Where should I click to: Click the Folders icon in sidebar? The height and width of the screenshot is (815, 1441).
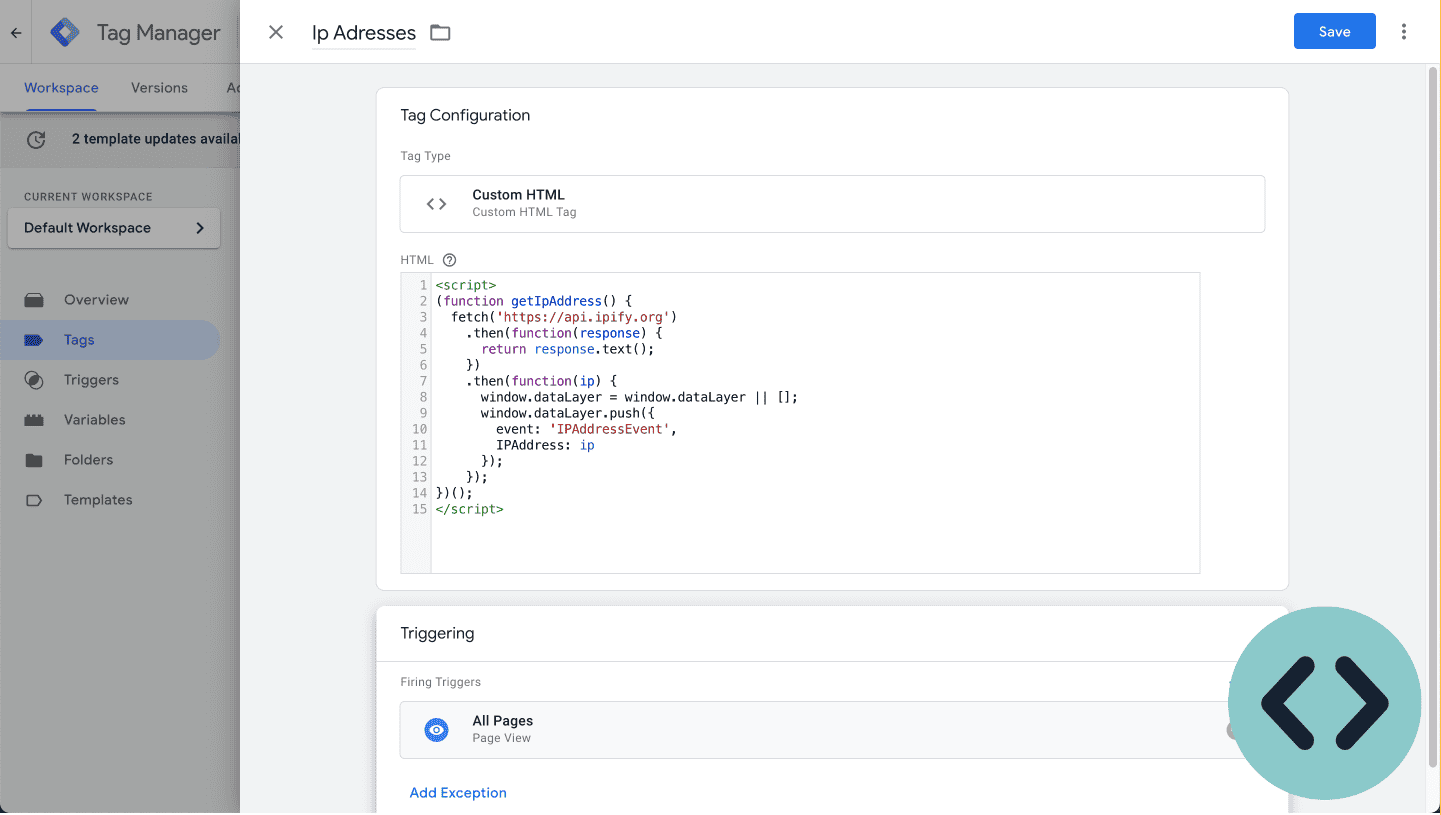point(35,460)
